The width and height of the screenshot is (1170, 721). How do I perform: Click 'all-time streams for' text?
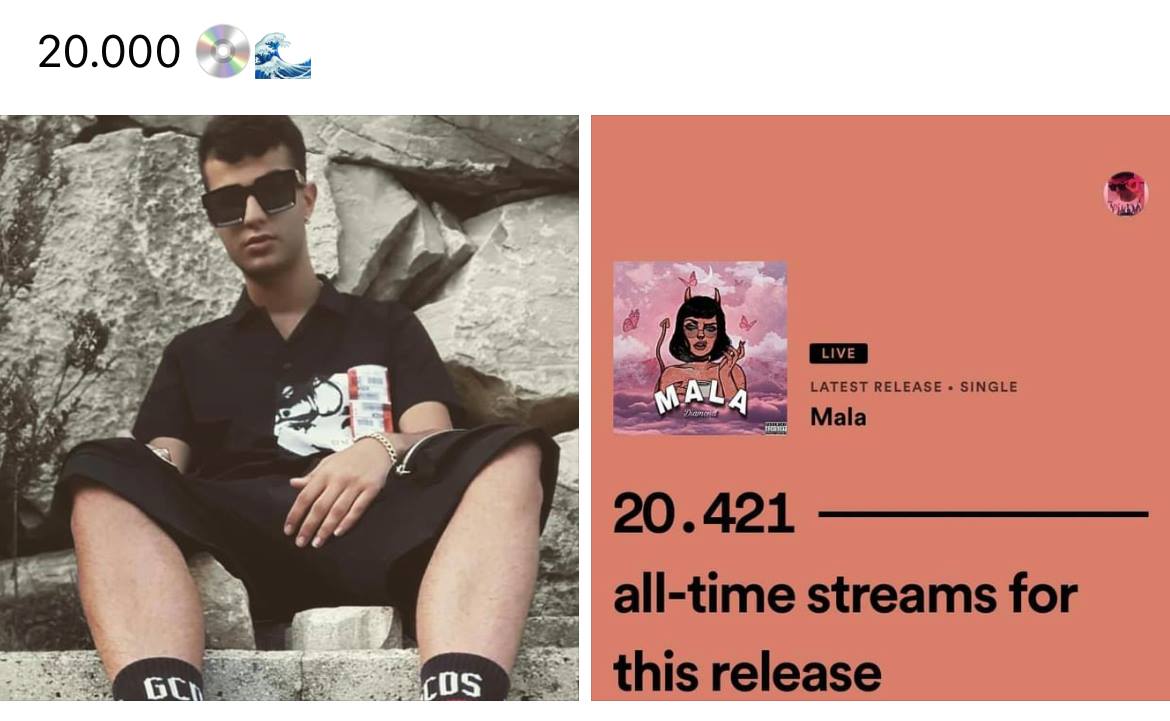coord(845,595)
